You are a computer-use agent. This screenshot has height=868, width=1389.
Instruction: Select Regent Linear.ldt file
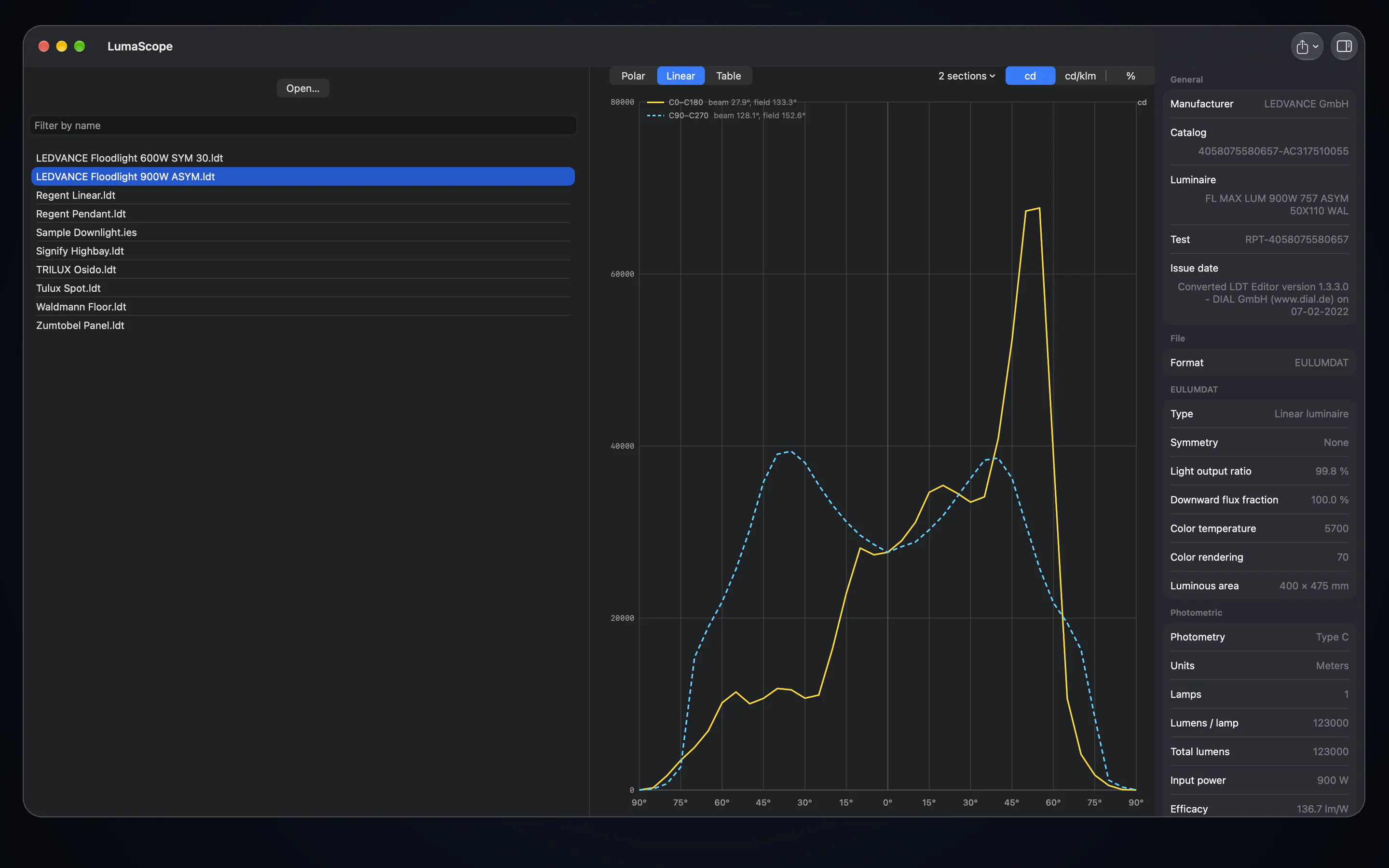coord(303,195)
